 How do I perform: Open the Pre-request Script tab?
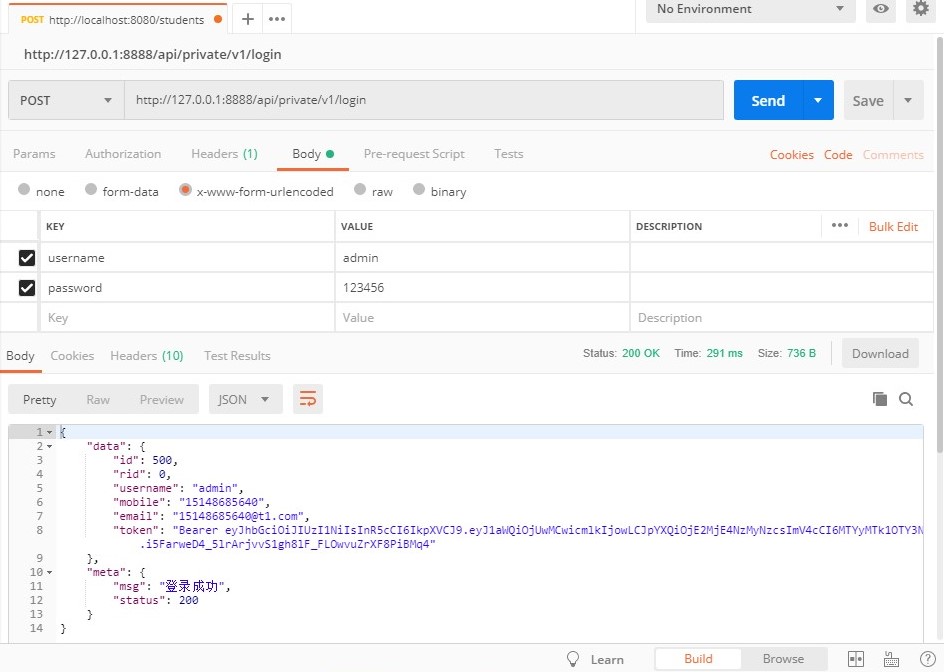click(x=414, y=154)
